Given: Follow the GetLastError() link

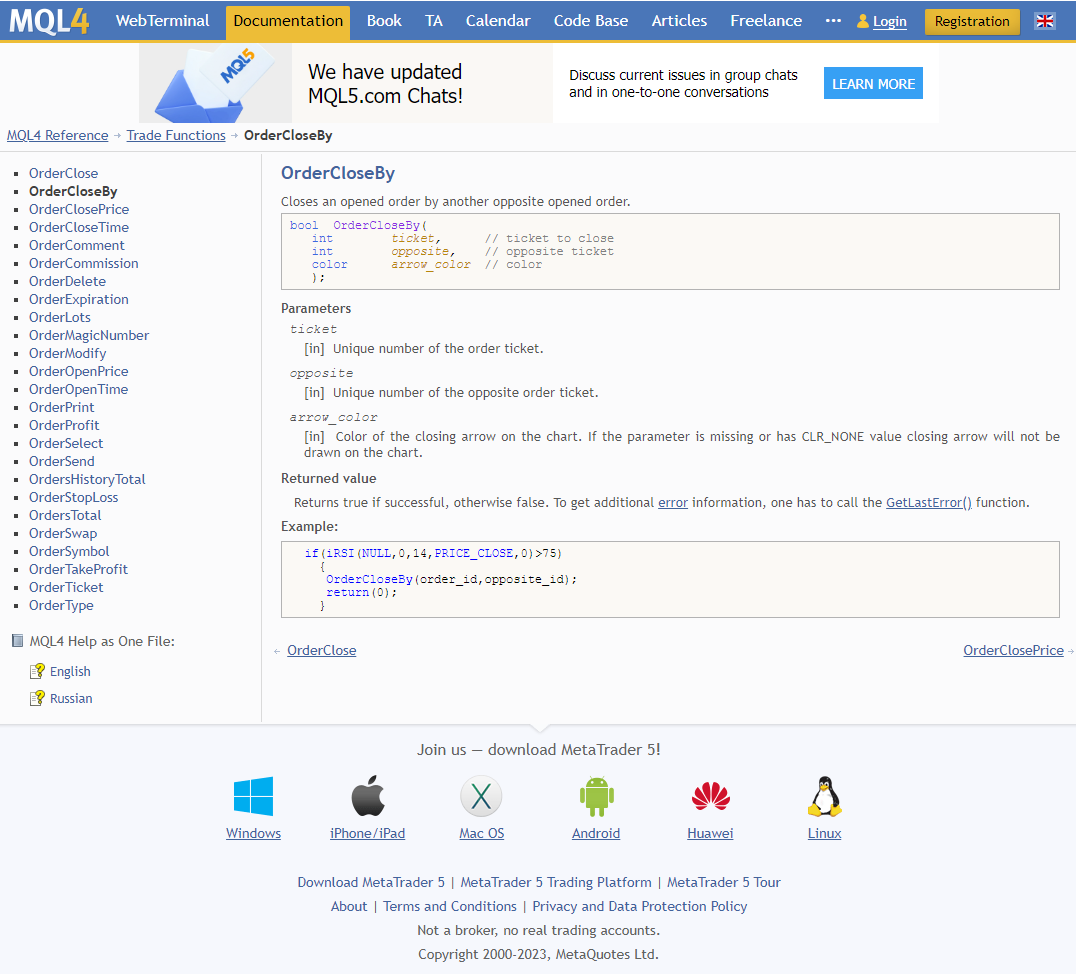Looking at the screenshot, I should [x=928, y=502].
